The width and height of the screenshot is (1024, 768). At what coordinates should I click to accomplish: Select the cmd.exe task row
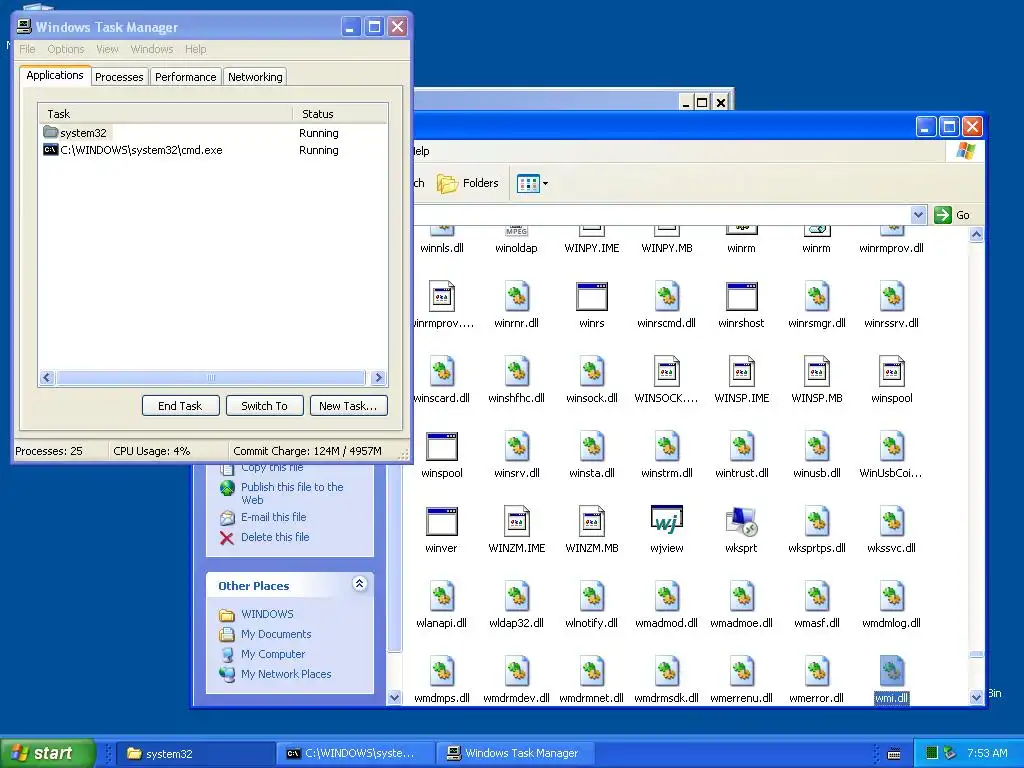click(x=213, y=150)
